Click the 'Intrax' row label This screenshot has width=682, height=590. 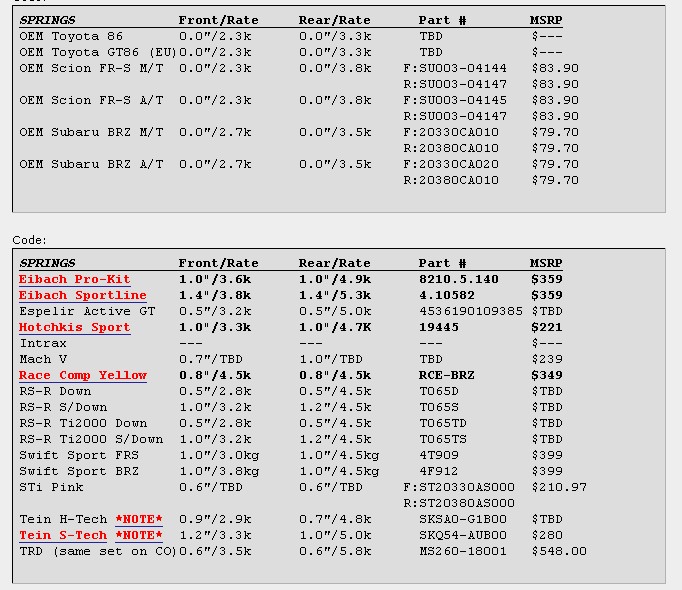click(43, 344)
